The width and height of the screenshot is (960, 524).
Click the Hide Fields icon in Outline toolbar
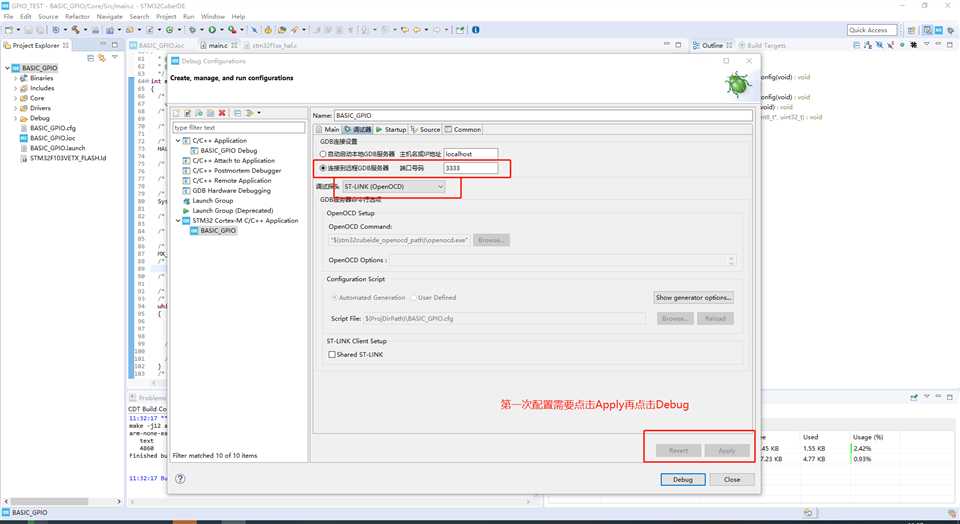879,45
